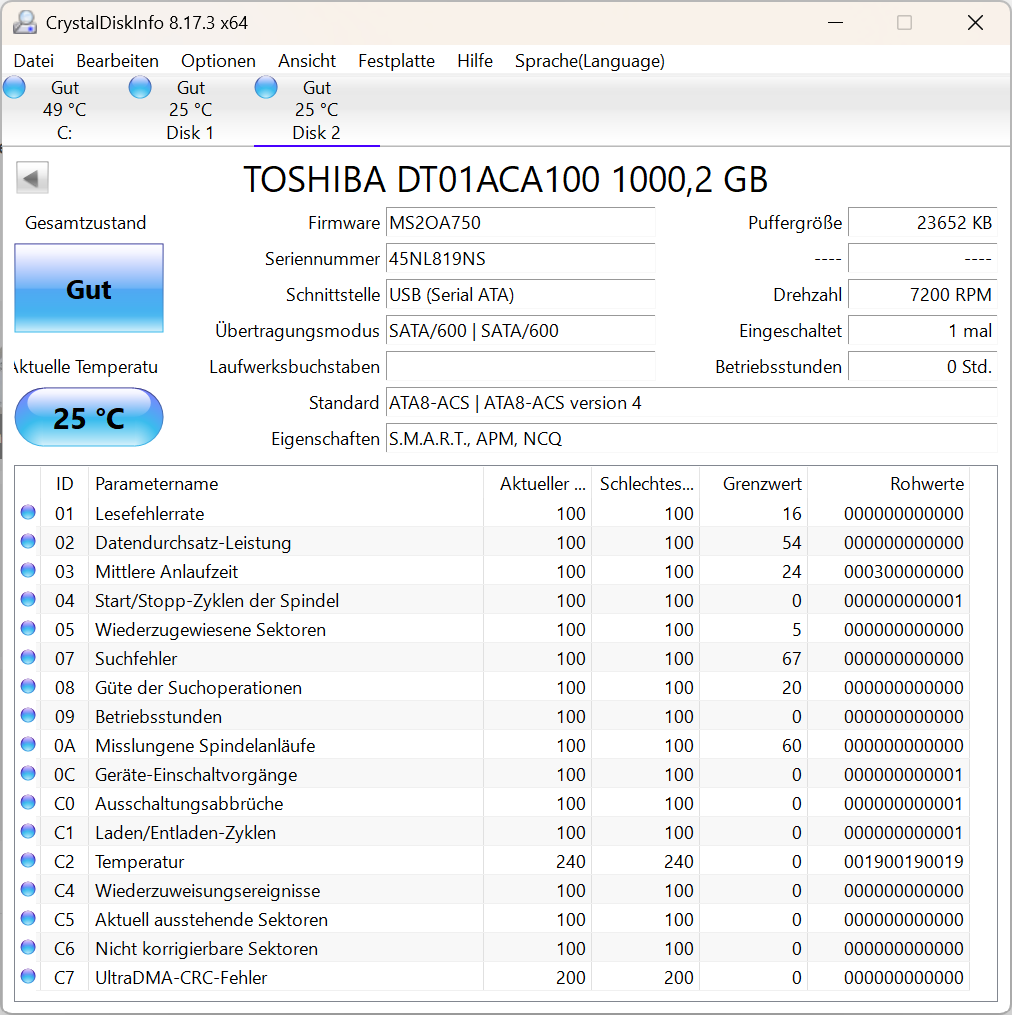
Task: Click the 25 °C temperature button
Action: [89, 418]
